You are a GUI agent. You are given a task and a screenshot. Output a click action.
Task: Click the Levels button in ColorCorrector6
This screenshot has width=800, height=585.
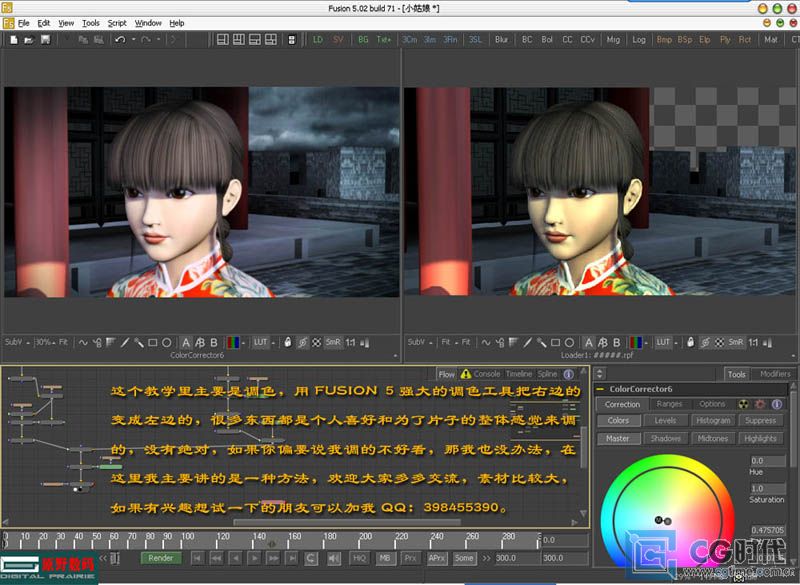pos(665,420)
